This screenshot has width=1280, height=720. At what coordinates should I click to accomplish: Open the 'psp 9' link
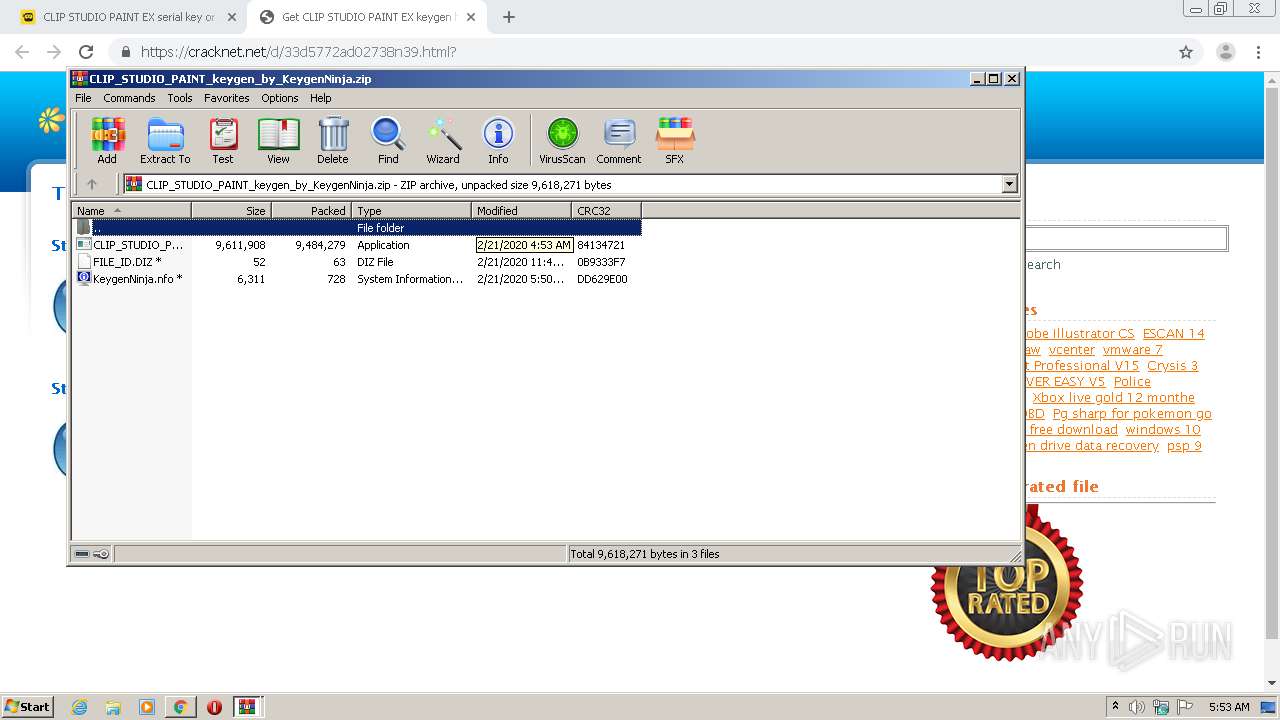pos(1184,445)
